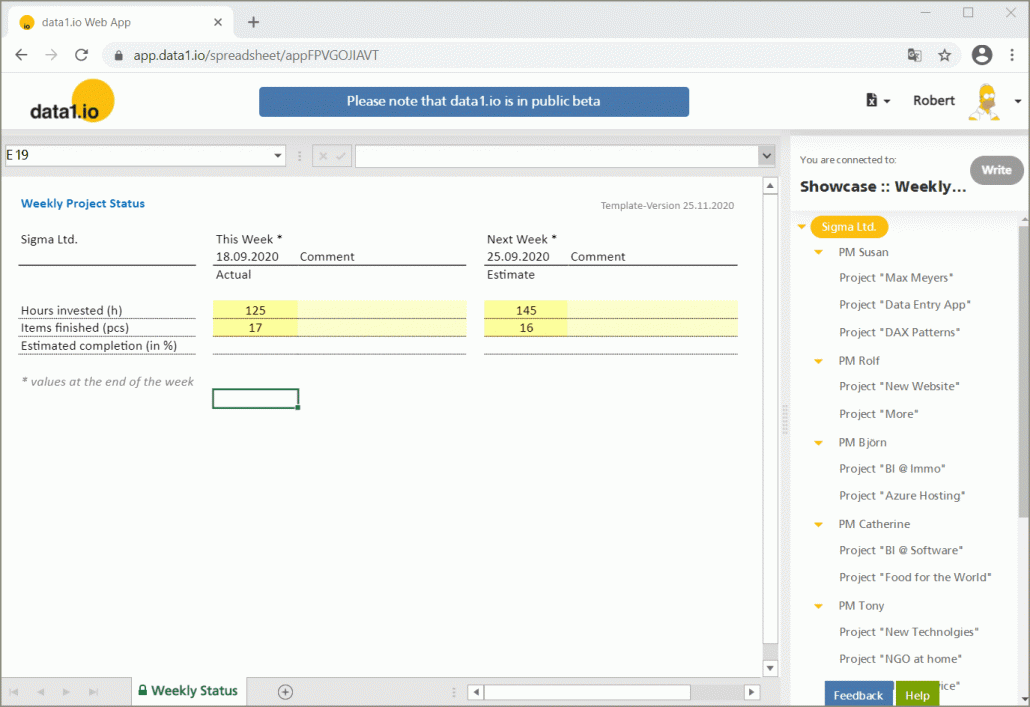Open the Excel export icon menu

[x=877, y=101]
